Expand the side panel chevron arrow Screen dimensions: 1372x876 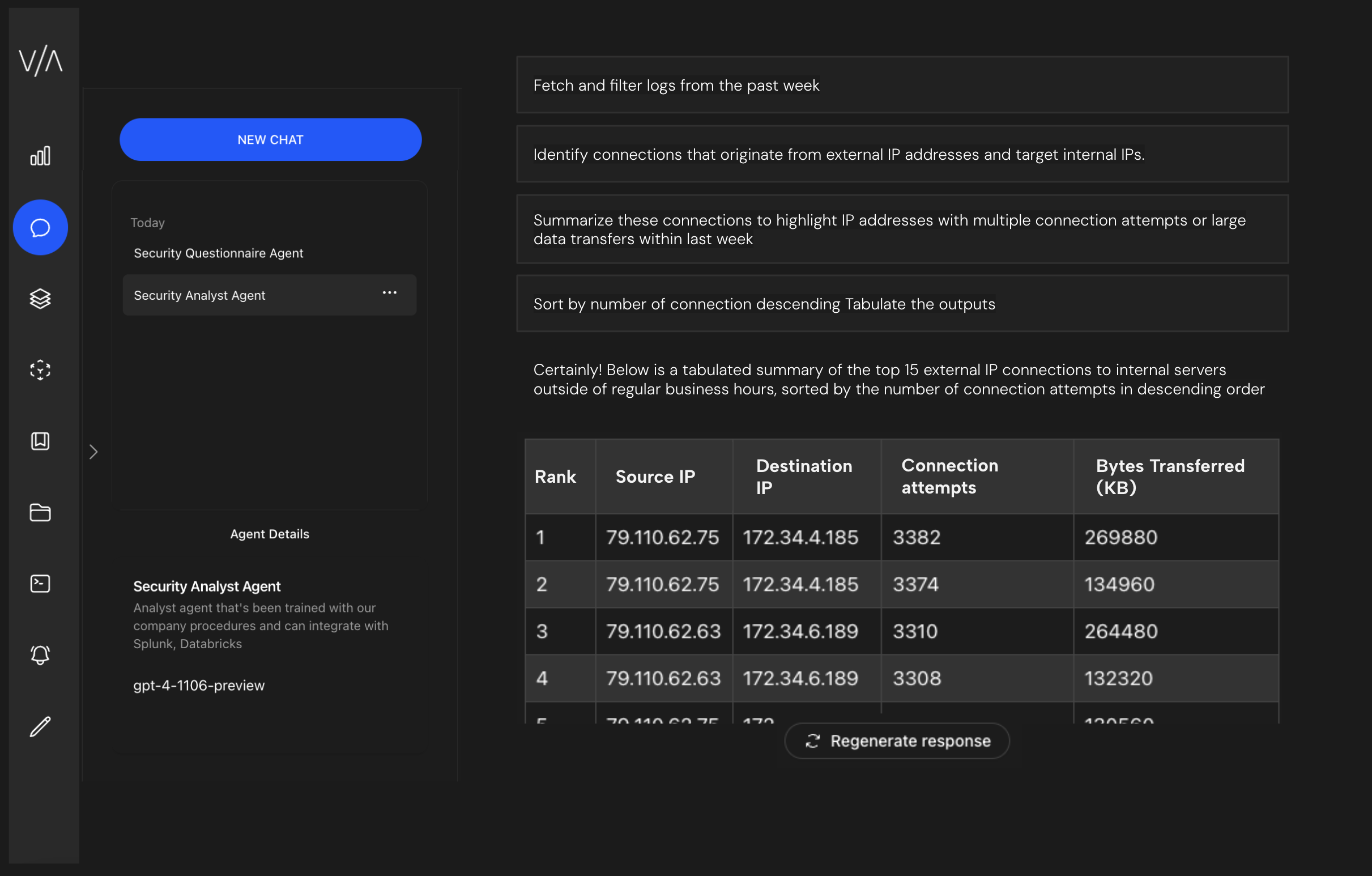pos(93,452)
